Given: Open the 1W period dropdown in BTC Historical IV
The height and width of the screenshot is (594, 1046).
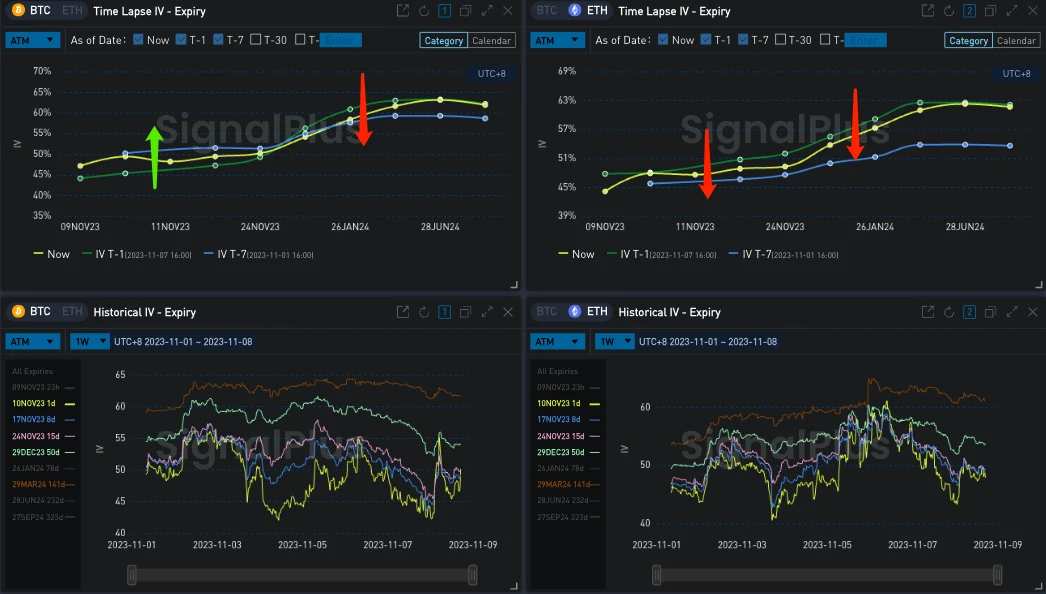Looking at the screenshot, I should 87,342.
